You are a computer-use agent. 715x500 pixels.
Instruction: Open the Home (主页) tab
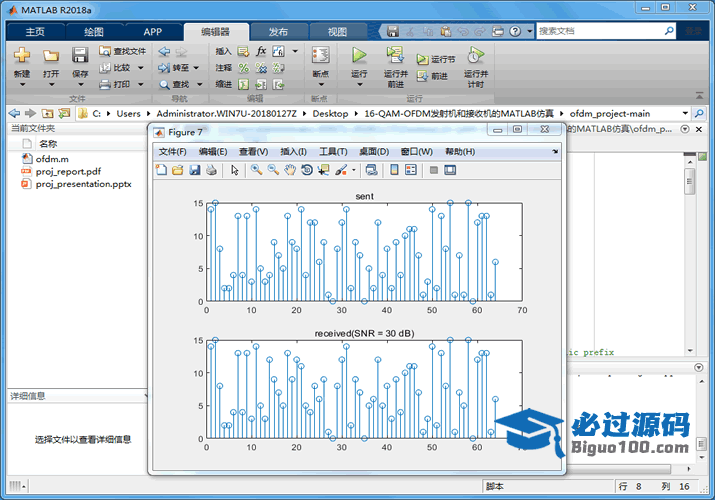pos(35,31)
